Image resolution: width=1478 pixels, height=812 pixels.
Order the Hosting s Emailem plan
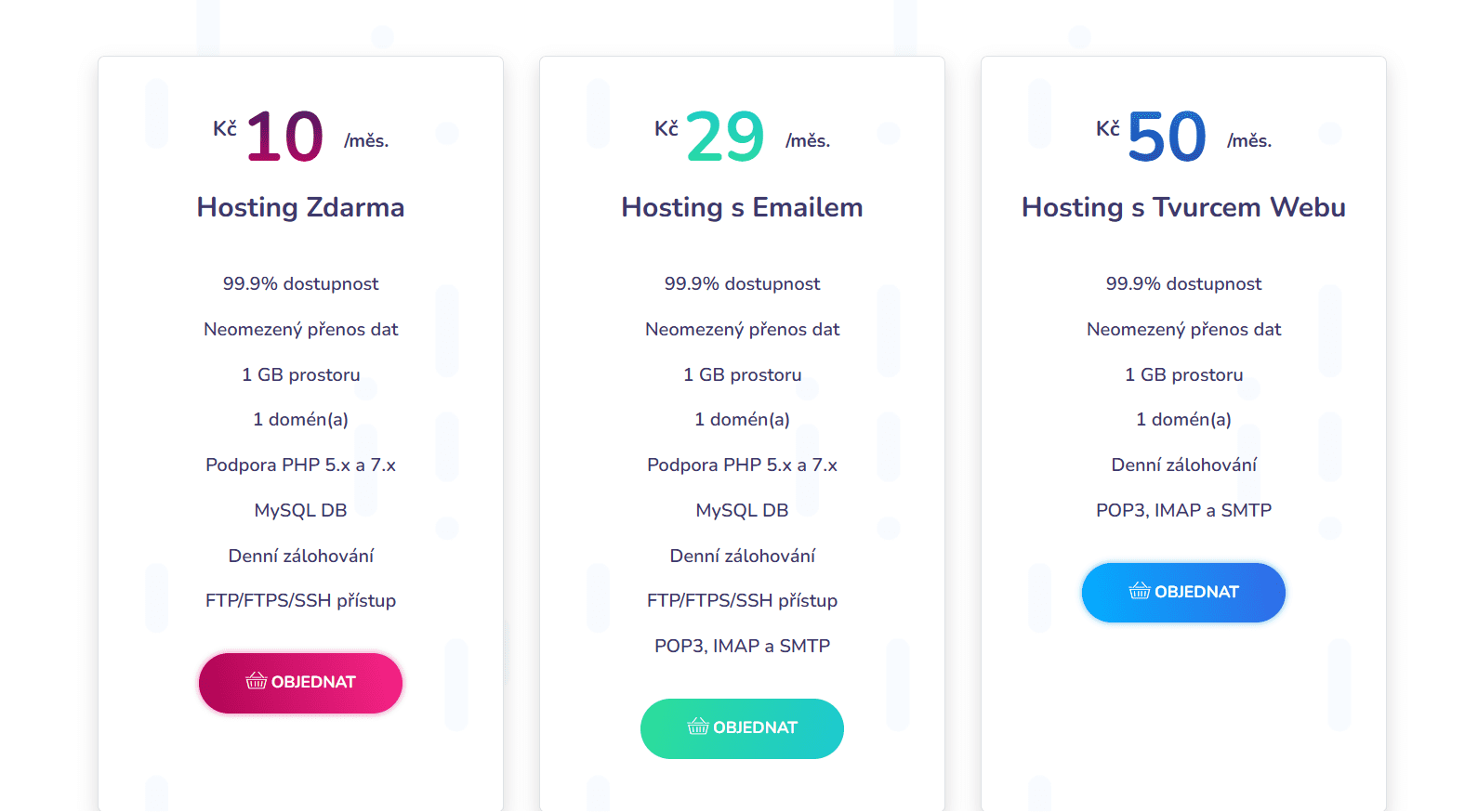pos(742,728)
